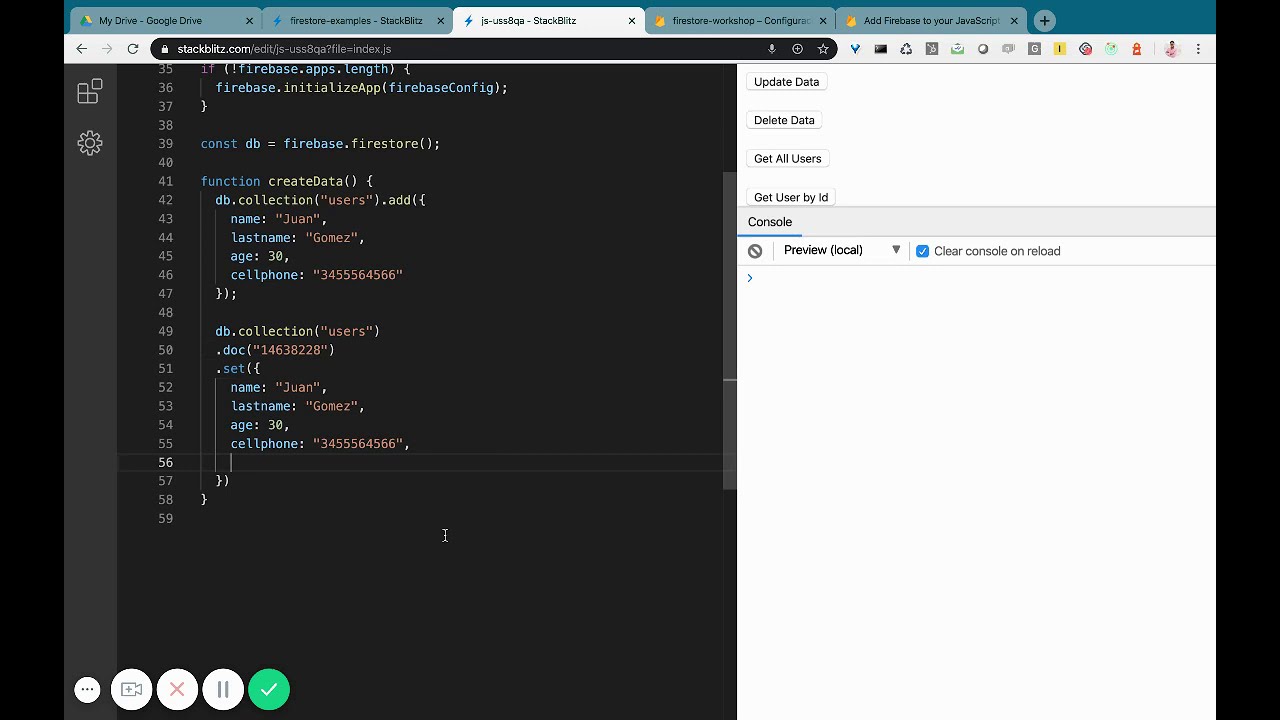This screenshot has height=720, width=1280.
Task: Click the Get User by Id button
Action: [790, 197]
